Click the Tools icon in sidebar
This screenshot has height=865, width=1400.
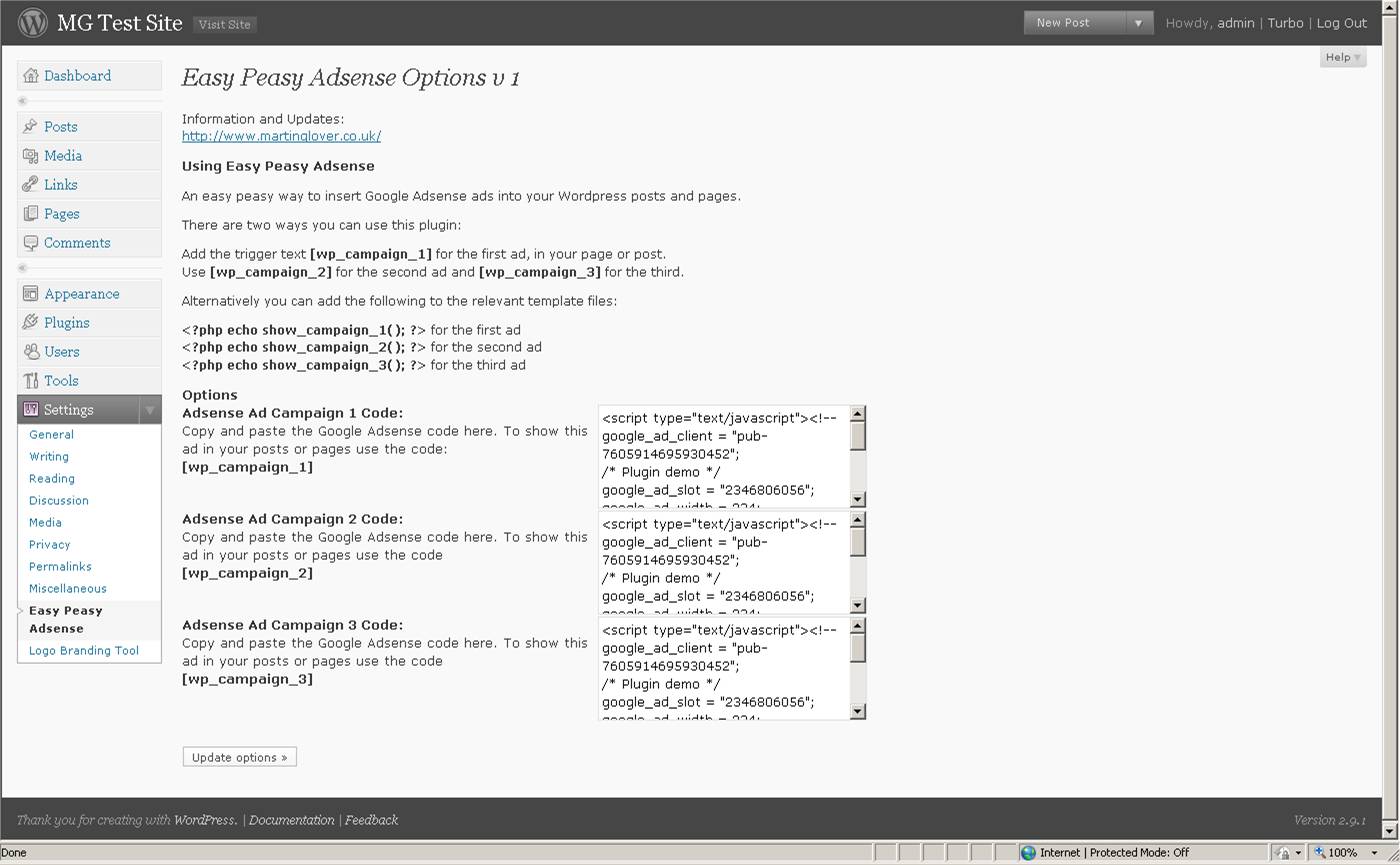tap(31, 381)
